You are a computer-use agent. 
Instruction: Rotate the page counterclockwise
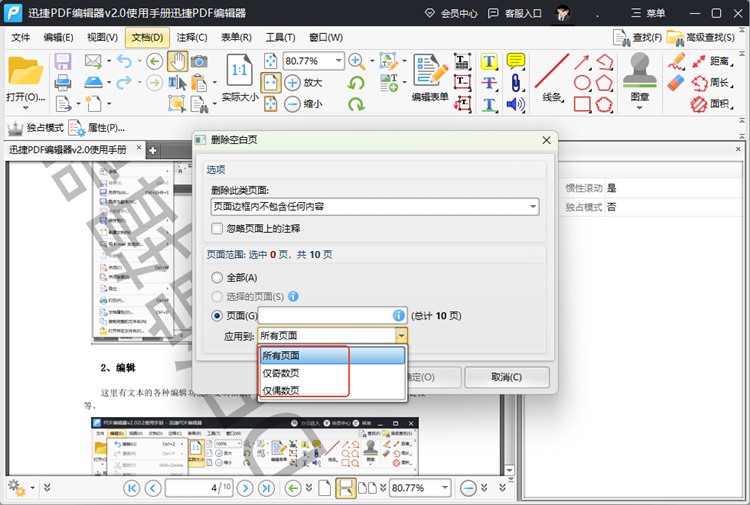click(x=356, y=83)
